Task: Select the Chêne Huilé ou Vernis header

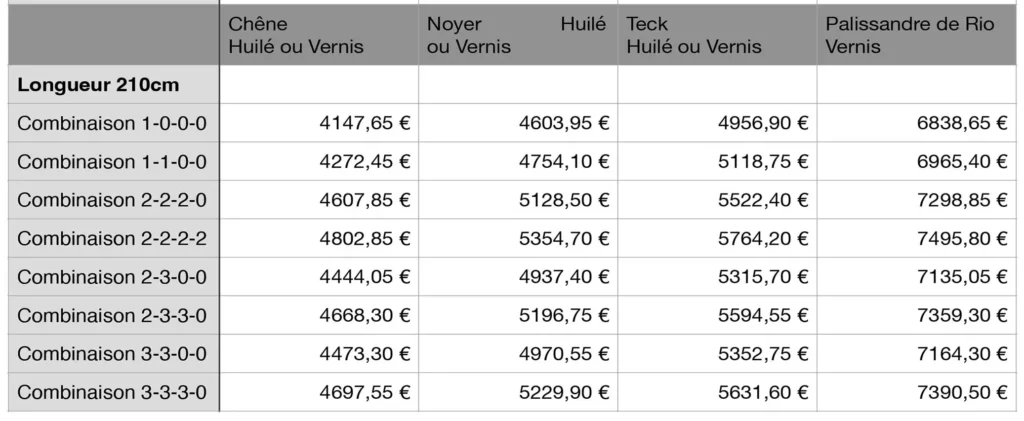Action: (x=319, y=35)
